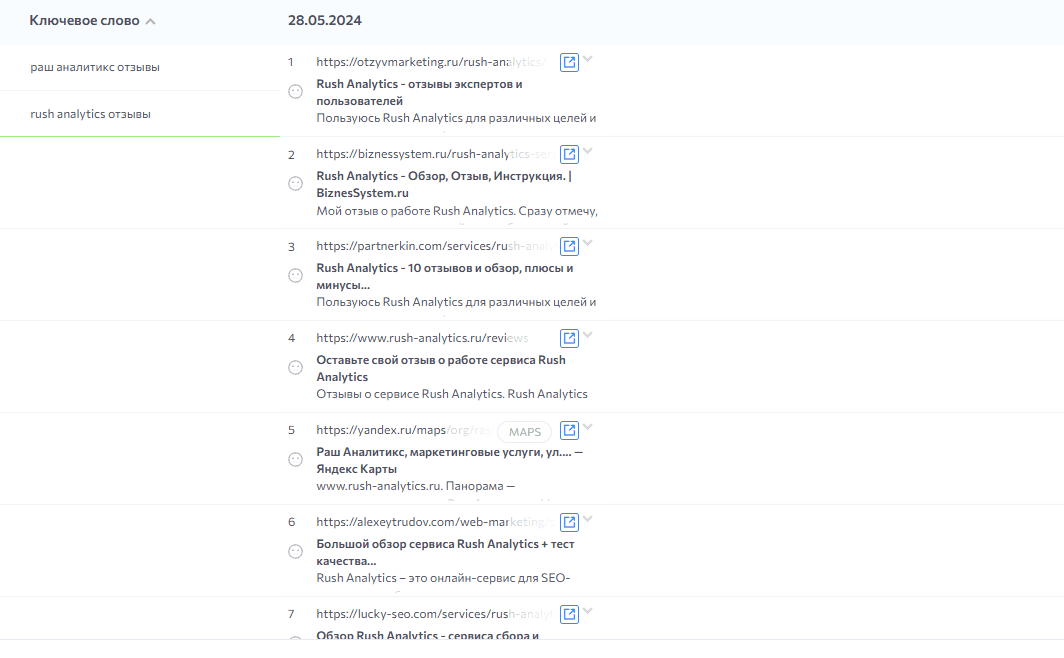1064x658 pixels.
Task: Expand chevron next to result 1
Action: tap(588, 59)
